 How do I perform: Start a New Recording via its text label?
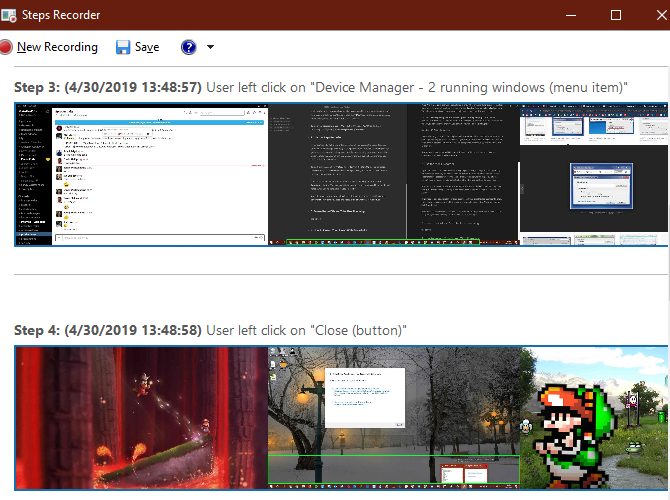click(57, 47)
